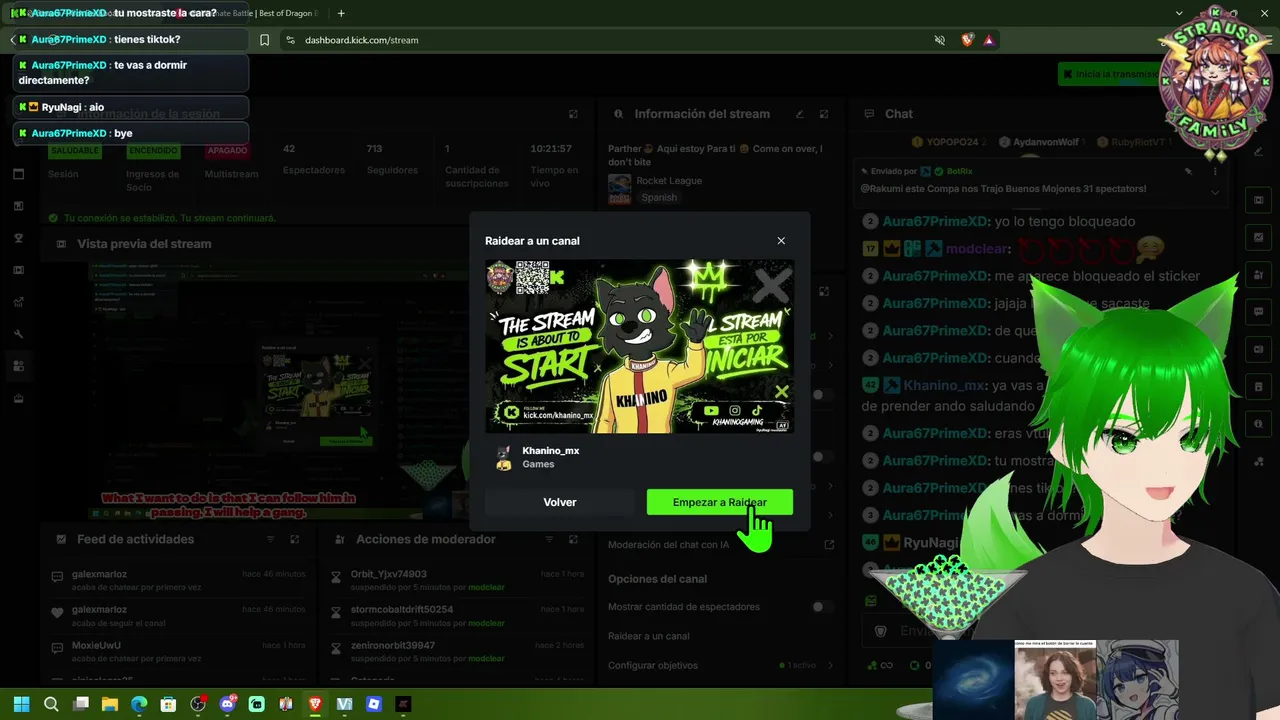Open the board icon in left sidebar

coord(18,206)
